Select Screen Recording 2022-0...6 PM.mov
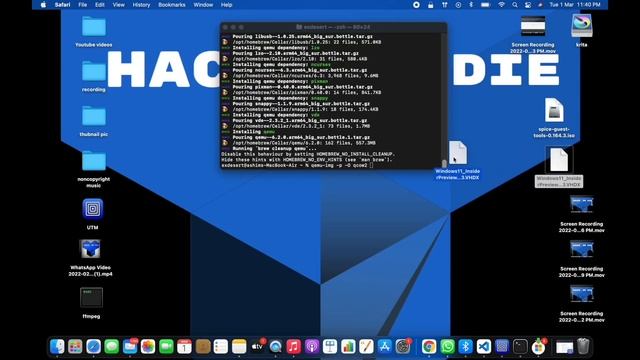Viewport: 640px width, 360px height. pos(582,205)
